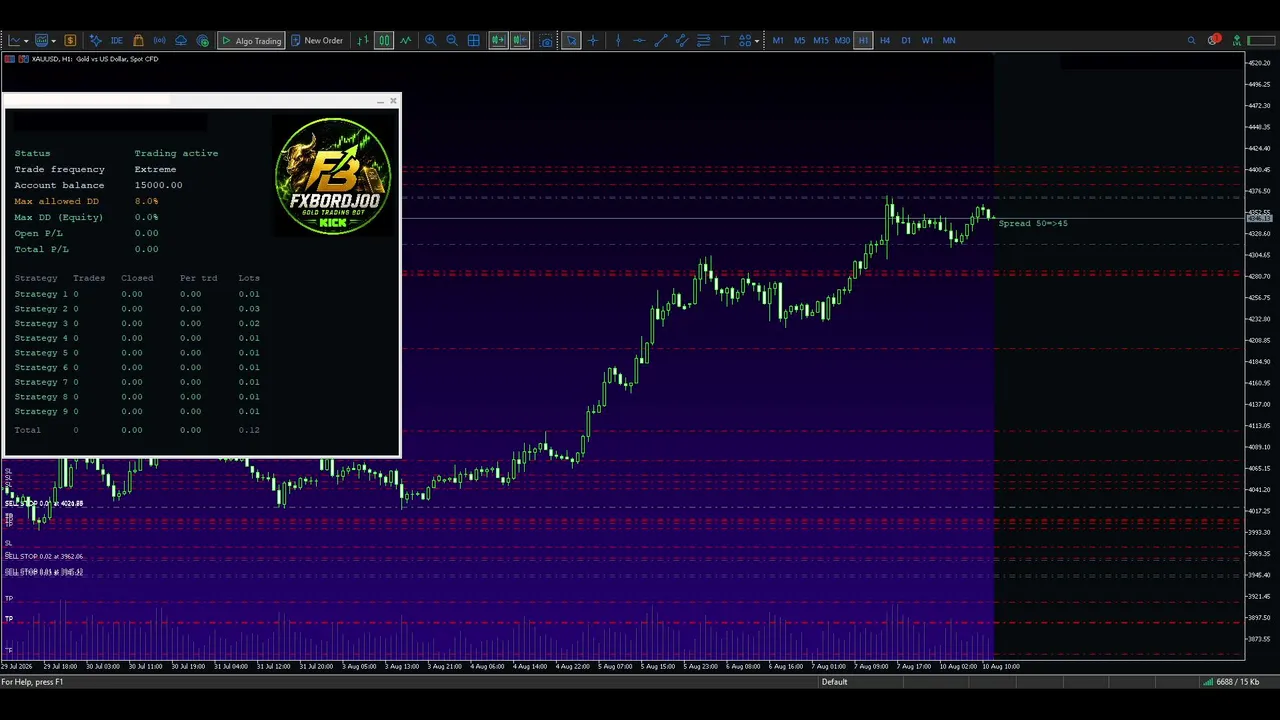Toggle chart shift button

(520, 40)
